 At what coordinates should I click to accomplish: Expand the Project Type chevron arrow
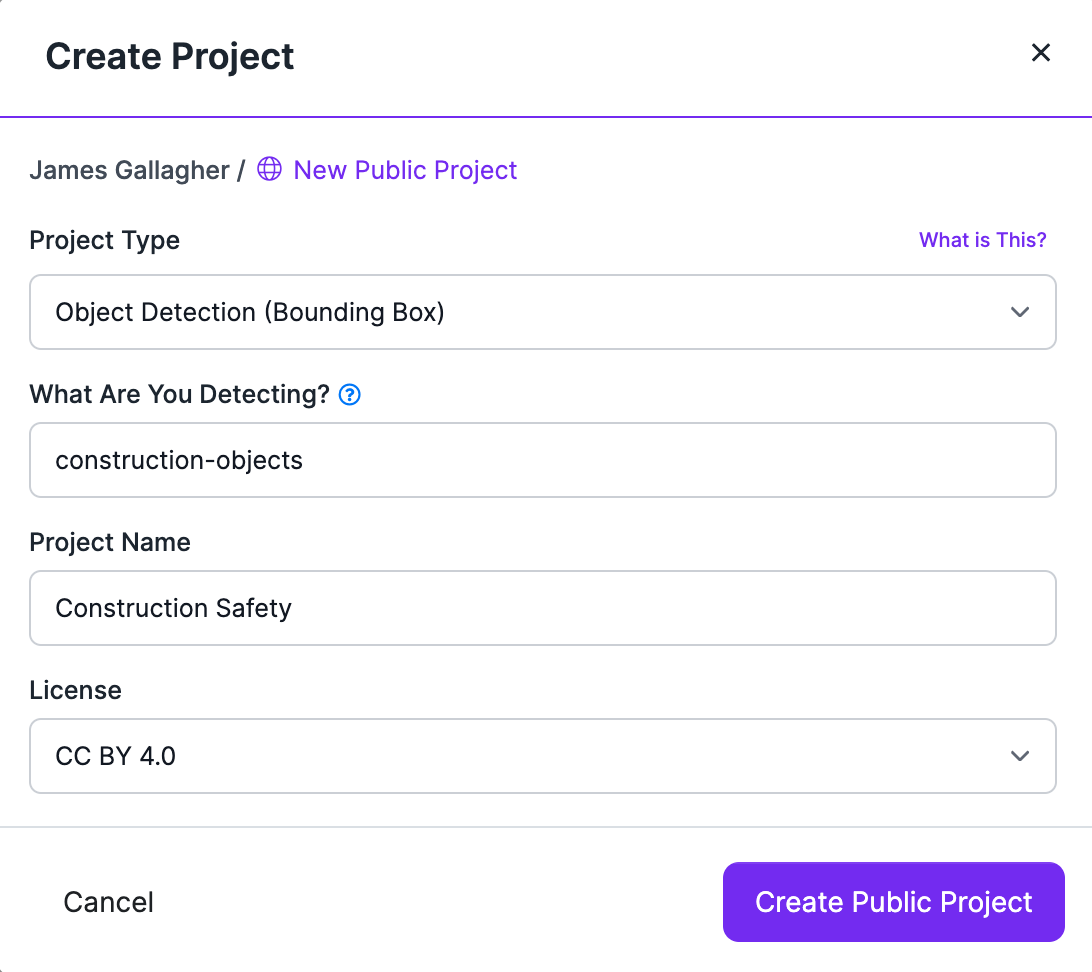click(1020, 312)
